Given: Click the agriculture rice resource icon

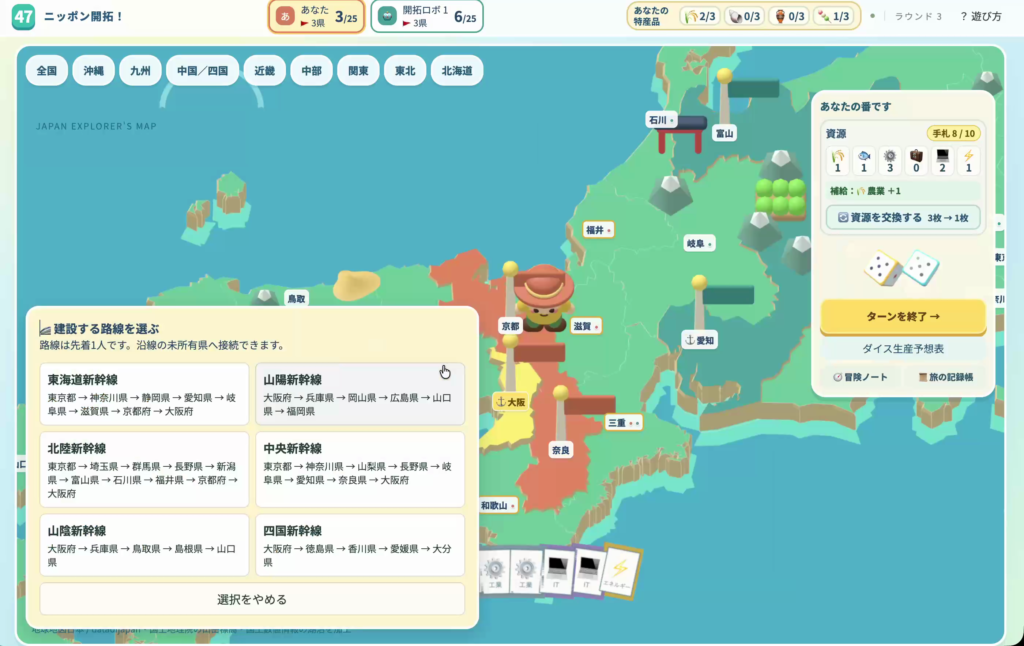Looking at the screenshot, I should click(837, 156).
